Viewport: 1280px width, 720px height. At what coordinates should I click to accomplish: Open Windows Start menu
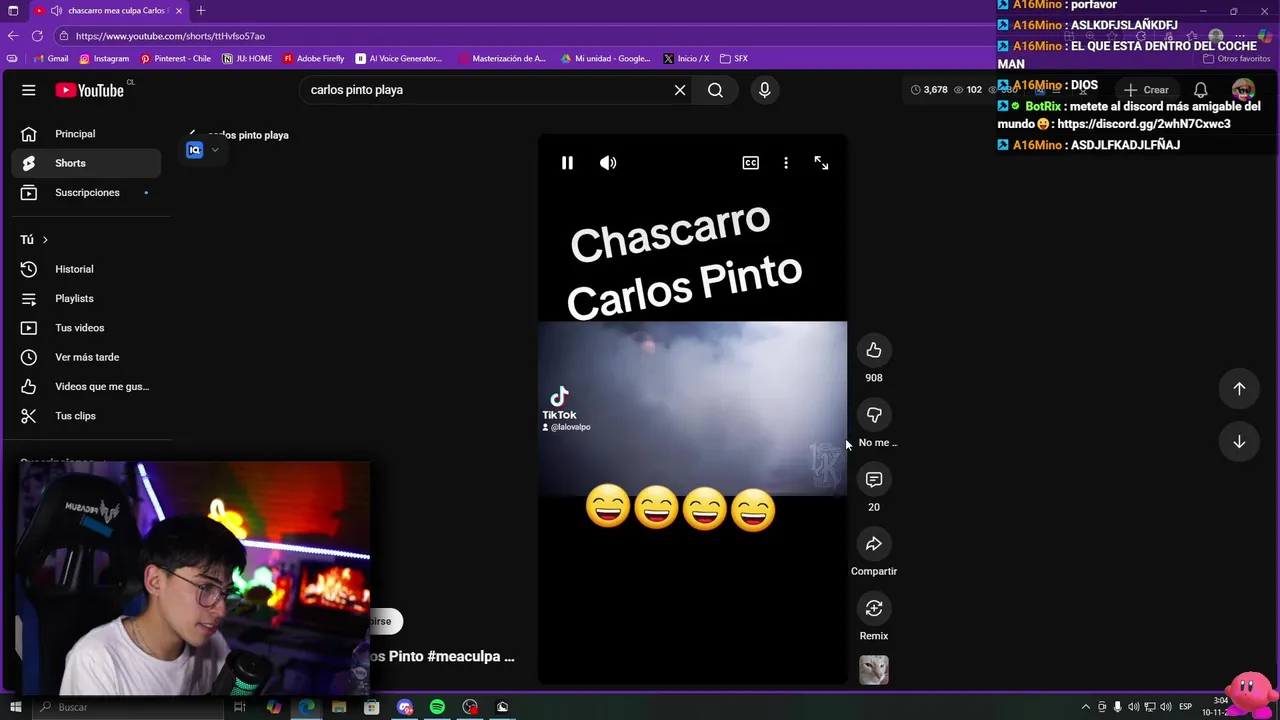(x=15, y=707)
